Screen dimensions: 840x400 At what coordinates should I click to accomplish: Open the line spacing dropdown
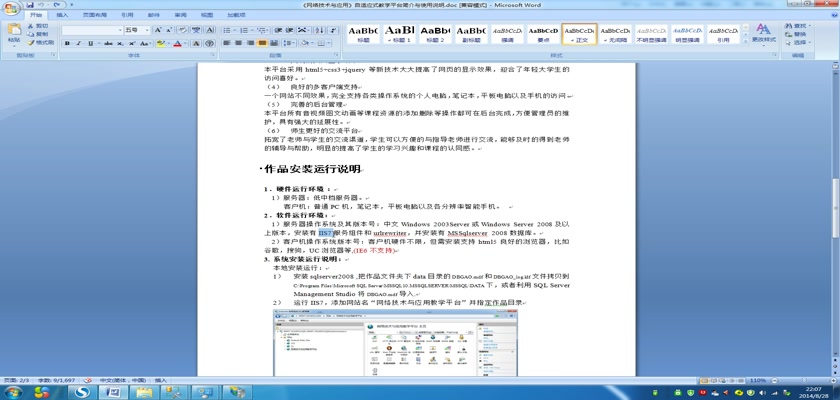[x=289, y=43]
